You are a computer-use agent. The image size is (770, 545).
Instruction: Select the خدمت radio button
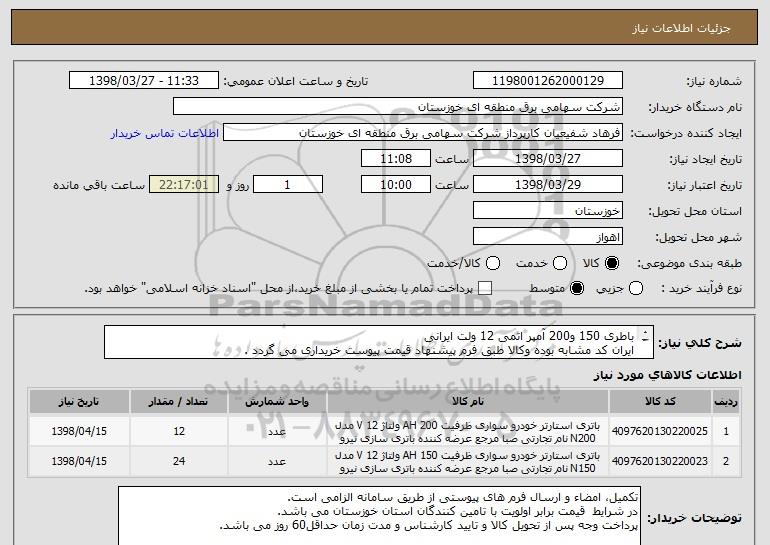[560, 263]
